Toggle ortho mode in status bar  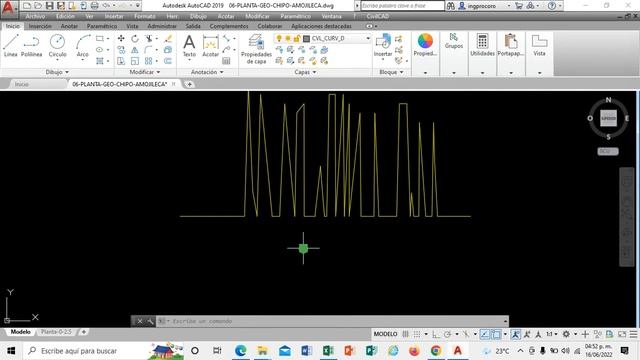tap(436, 334)
